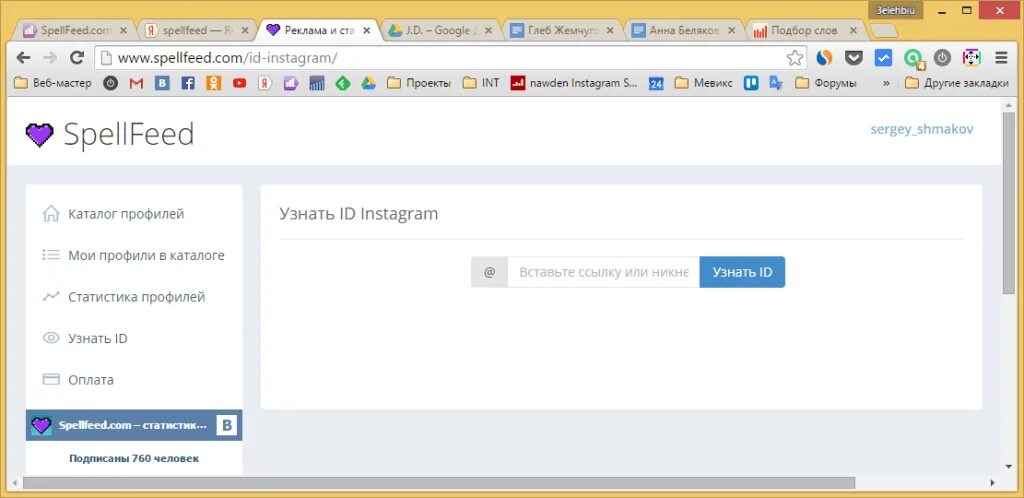This screenshot has height=498, width=1024.
Task: Open a new tab
Action: [884, 31]
